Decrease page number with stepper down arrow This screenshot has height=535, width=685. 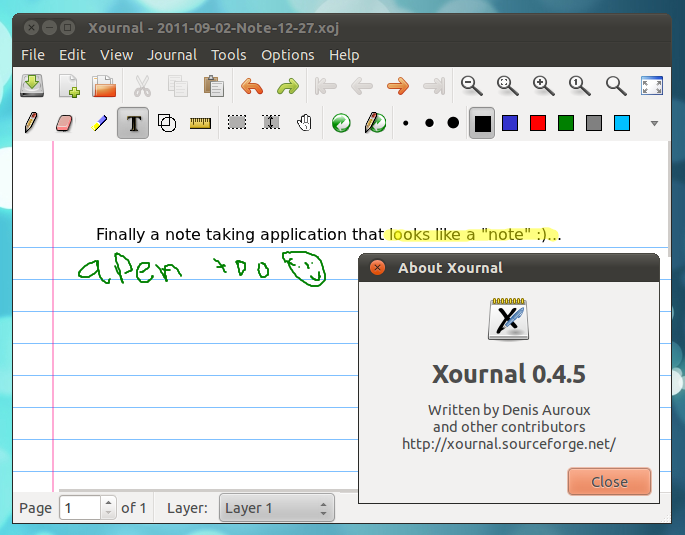[x=108, y=514]
